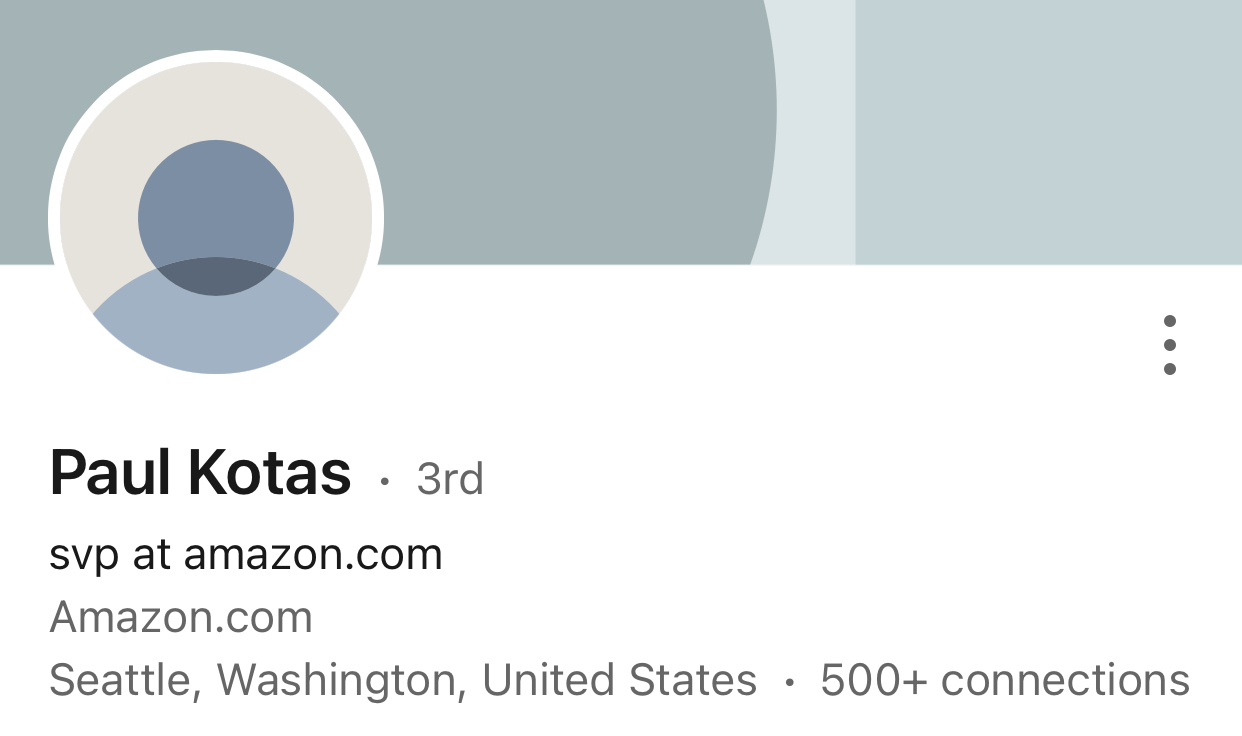Image resolution: width=1242 pixels, height=736 pixels.
Task: Click the svp at amazon.com headline
Action: point(245,553)
